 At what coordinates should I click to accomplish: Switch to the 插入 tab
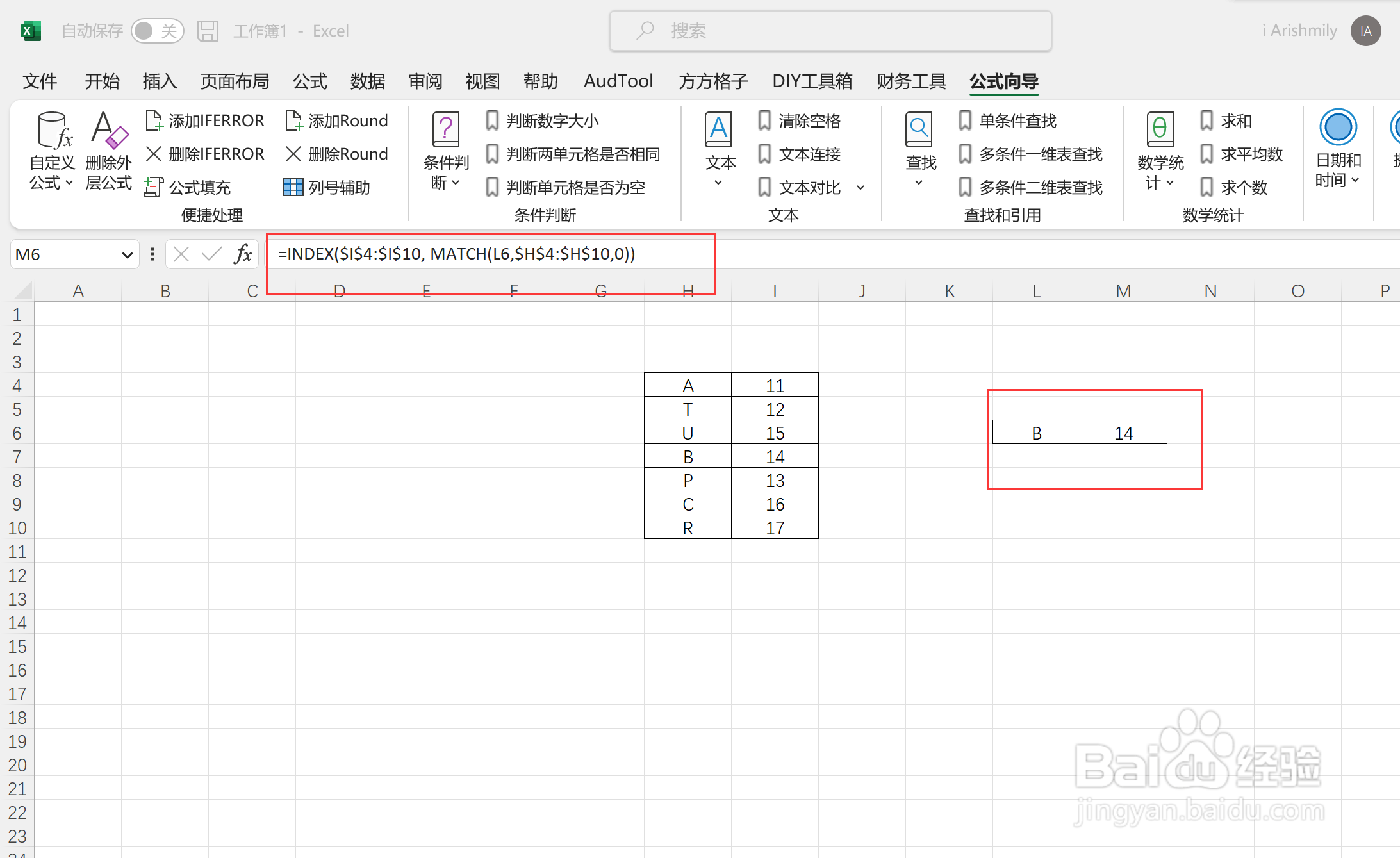(x=160, y=81)
